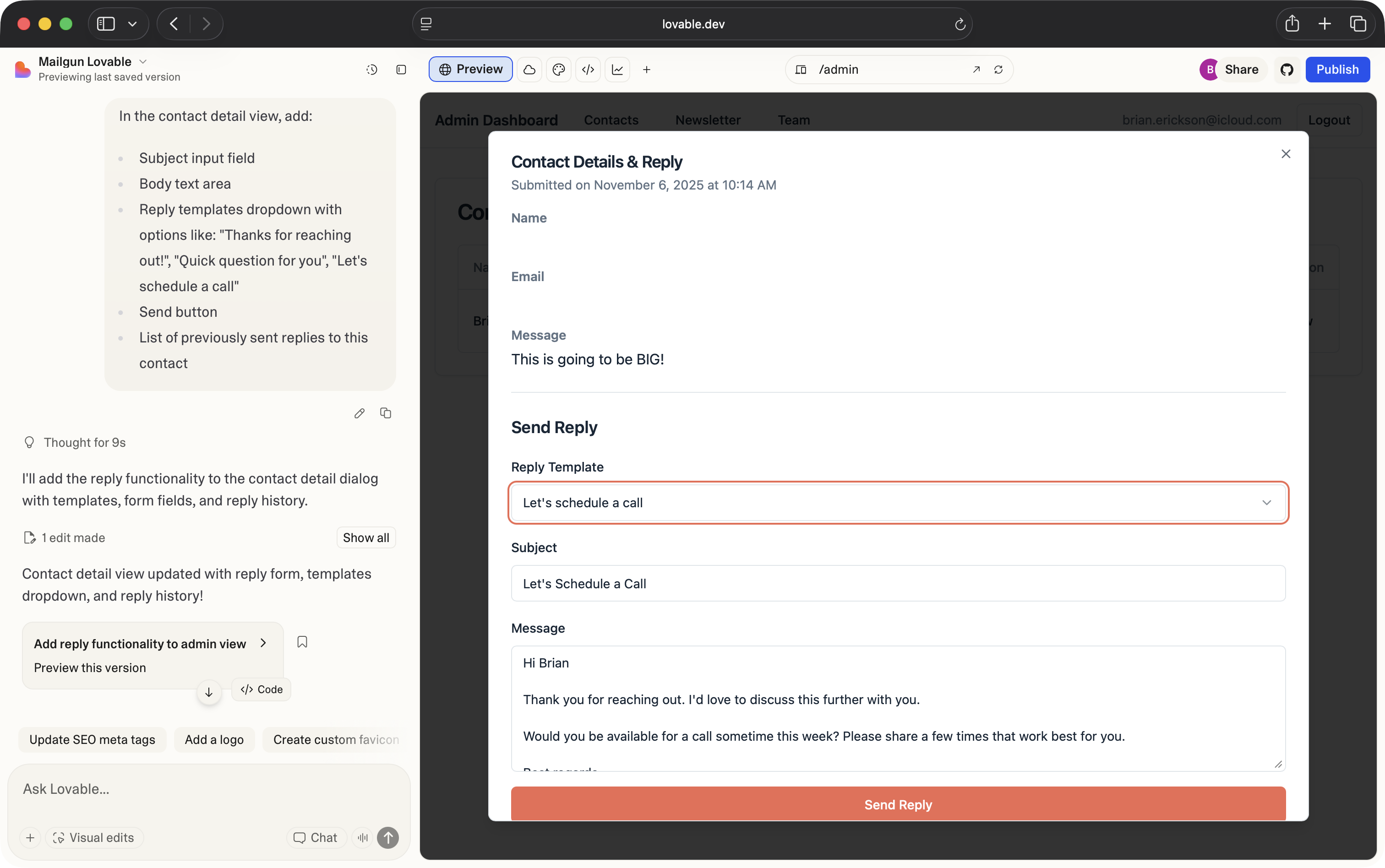
Task: Switch to the Team tab
Action: [x=794, y=120]
